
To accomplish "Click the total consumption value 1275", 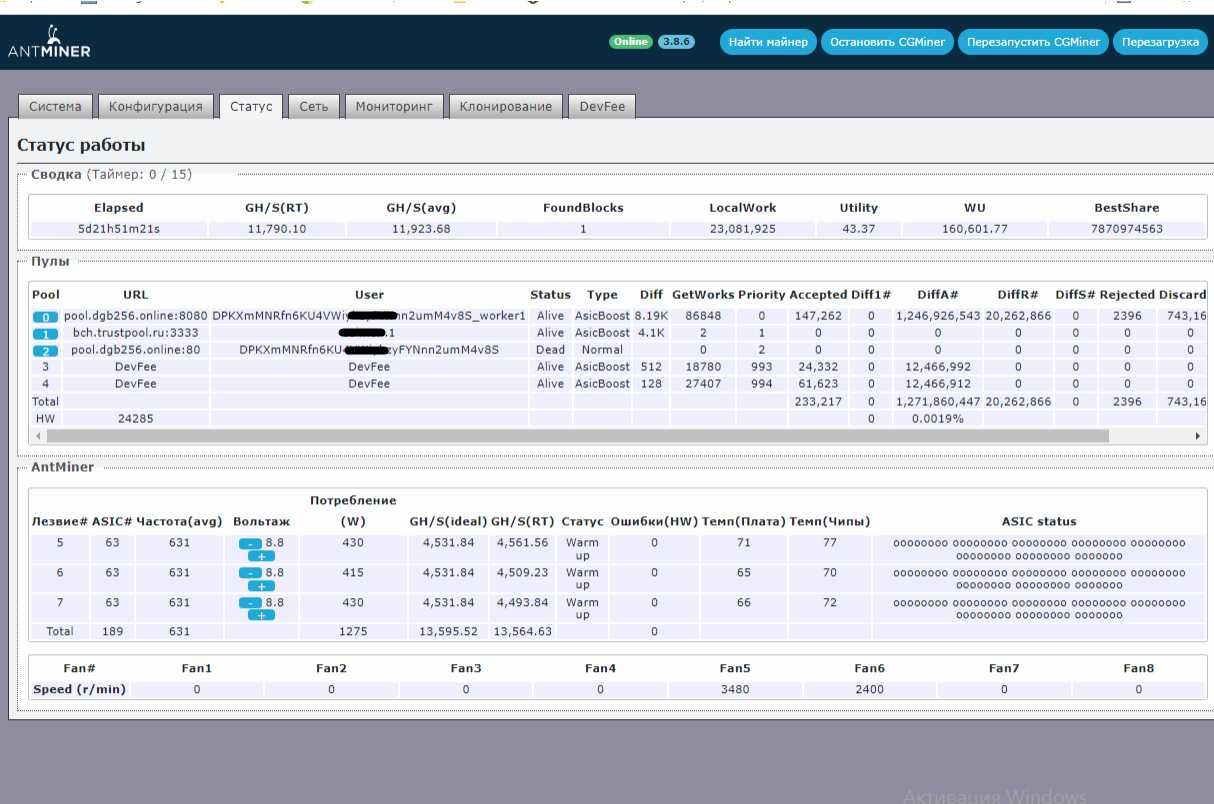I will pos(353,632).
